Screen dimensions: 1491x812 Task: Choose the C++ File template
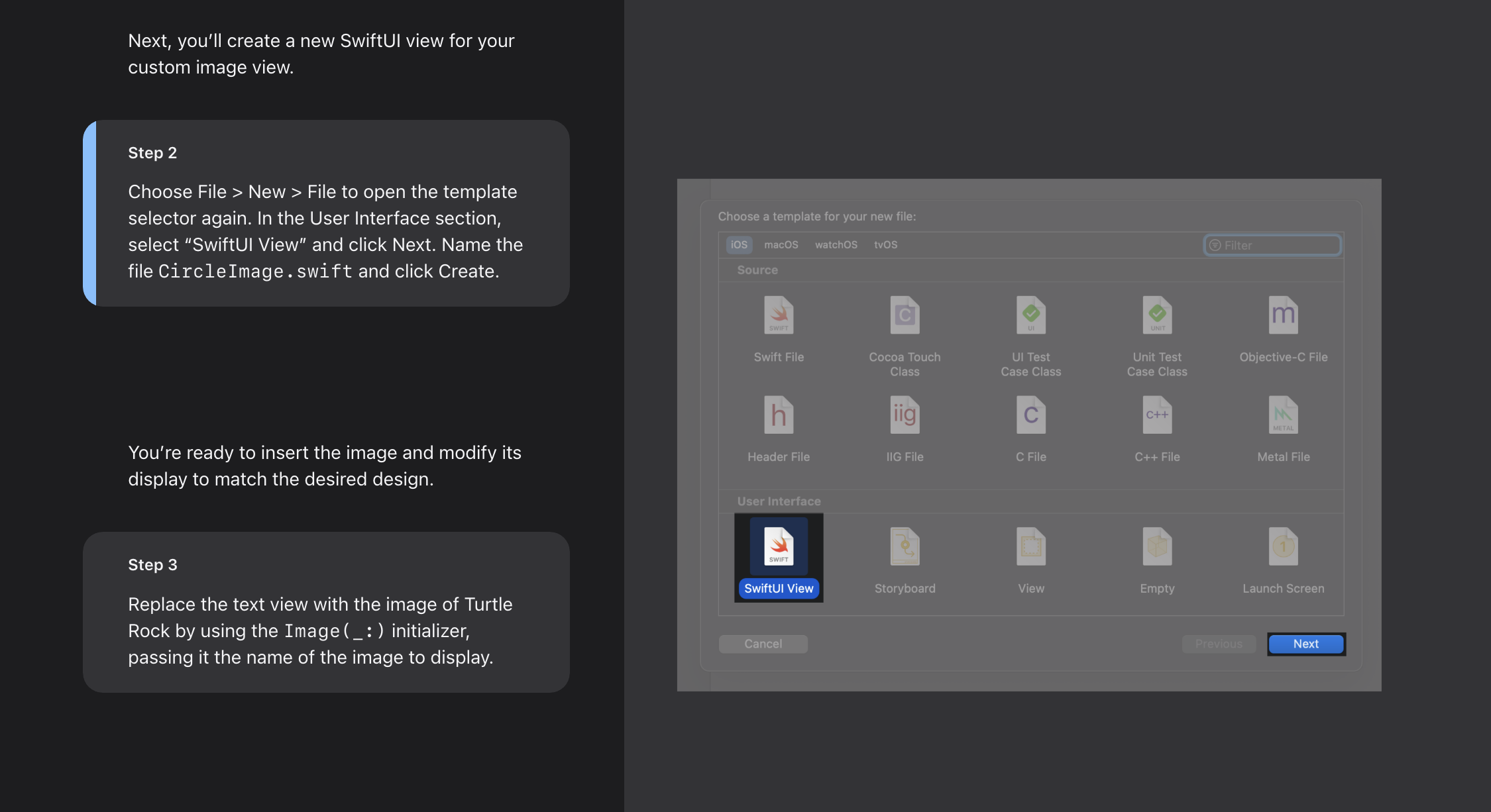pyautogui.click(x=1157, y=416)
